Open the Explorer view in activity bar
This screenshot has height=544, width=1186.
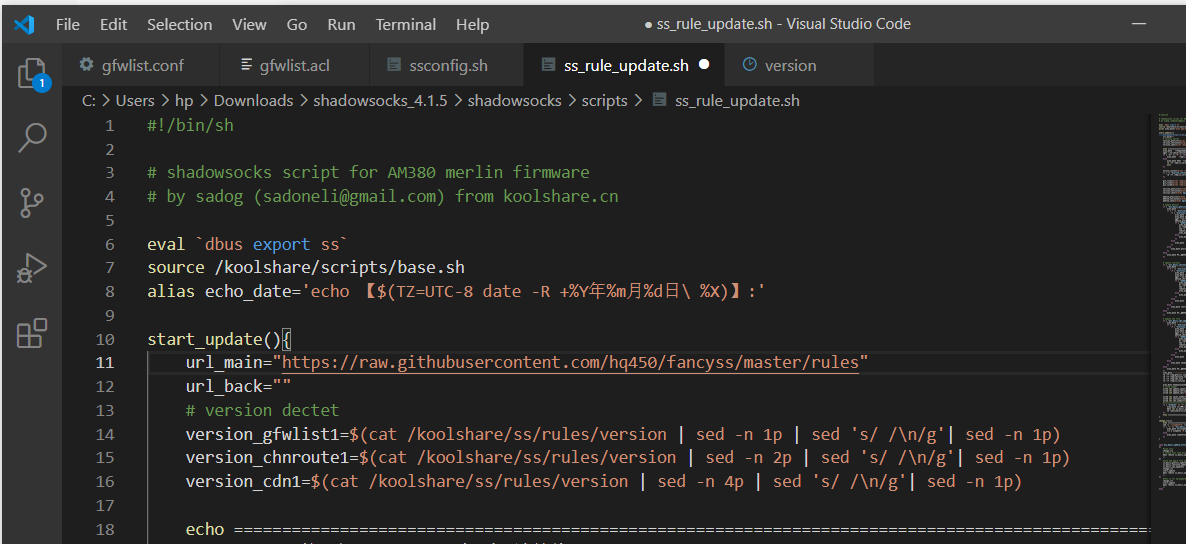pyautogui.click(x=32, y=73)
